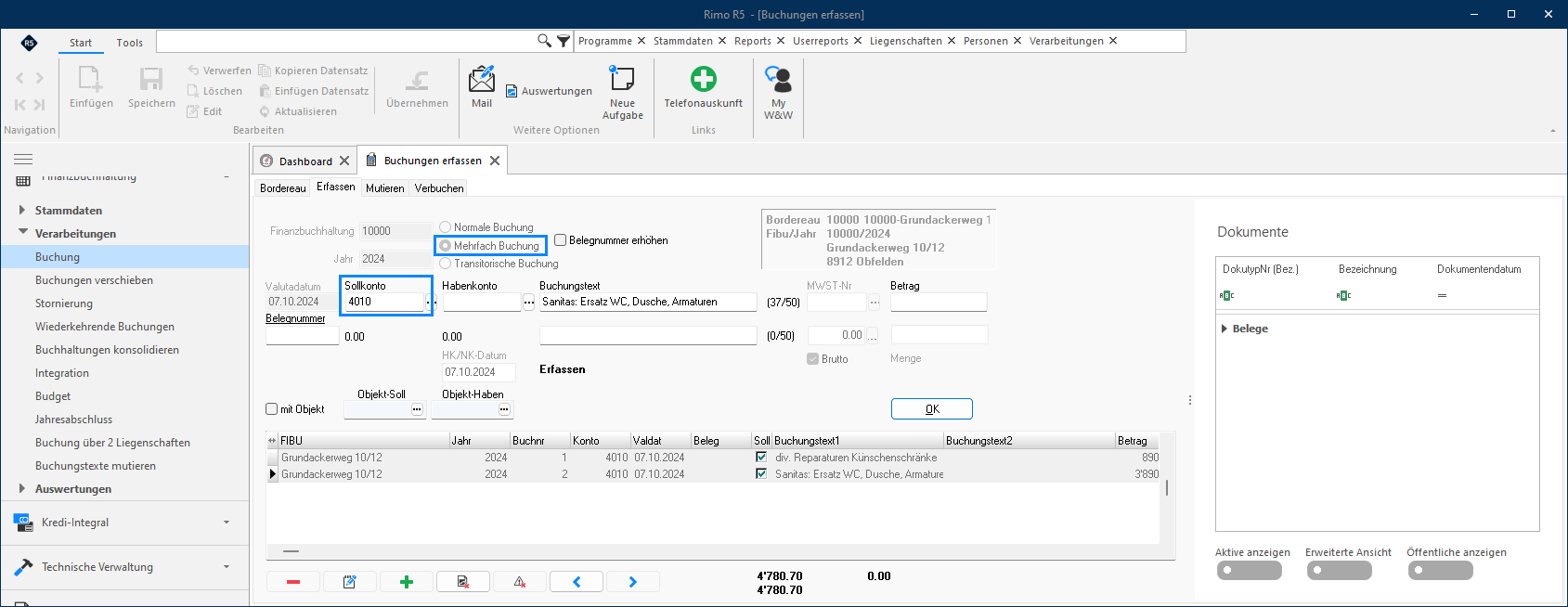This screenshot has height=607, width=1568.
Task: Click the delete document button
Action: 463,582
